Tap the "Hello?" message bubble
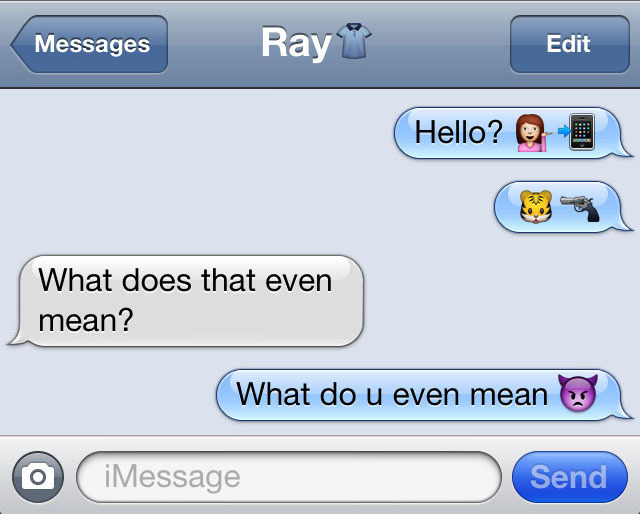This screenshot has height=514, width=640. click(513, 133)
